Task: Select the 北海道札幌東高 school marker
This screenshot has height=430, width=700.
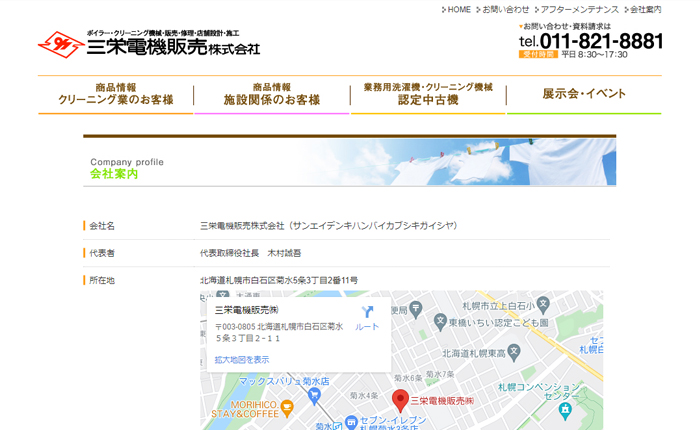Action: coord(514,353)
